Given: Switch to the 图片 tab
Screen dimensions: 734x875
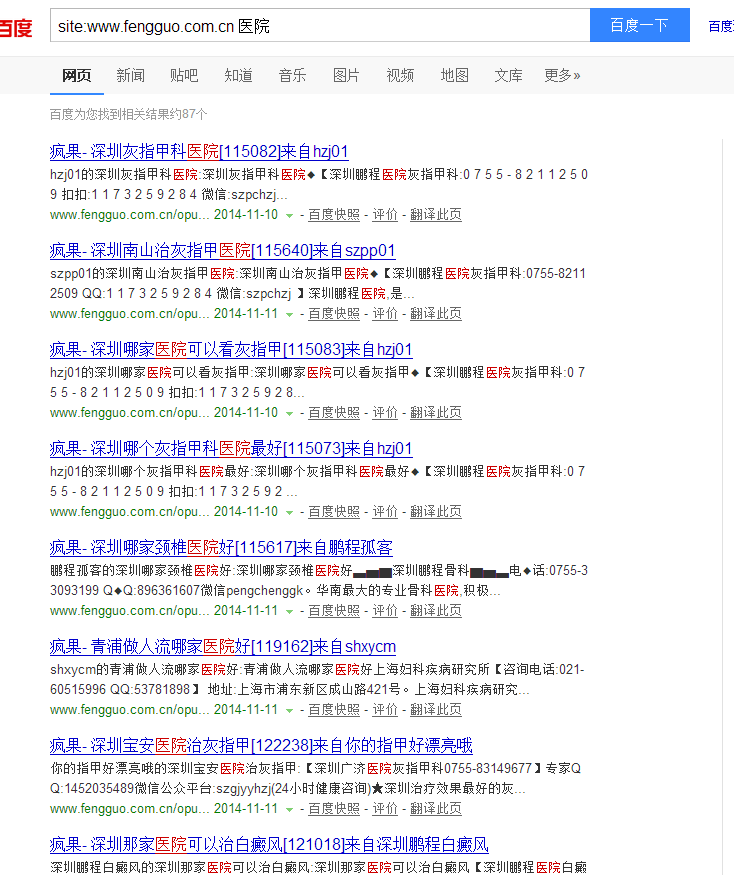Looking at the screenshot, I should [346, 75].
